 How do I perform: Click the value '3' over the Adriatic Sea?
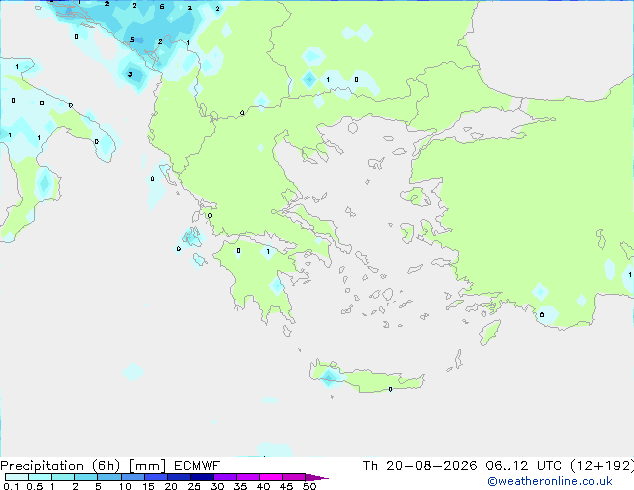tap(130, 74)
